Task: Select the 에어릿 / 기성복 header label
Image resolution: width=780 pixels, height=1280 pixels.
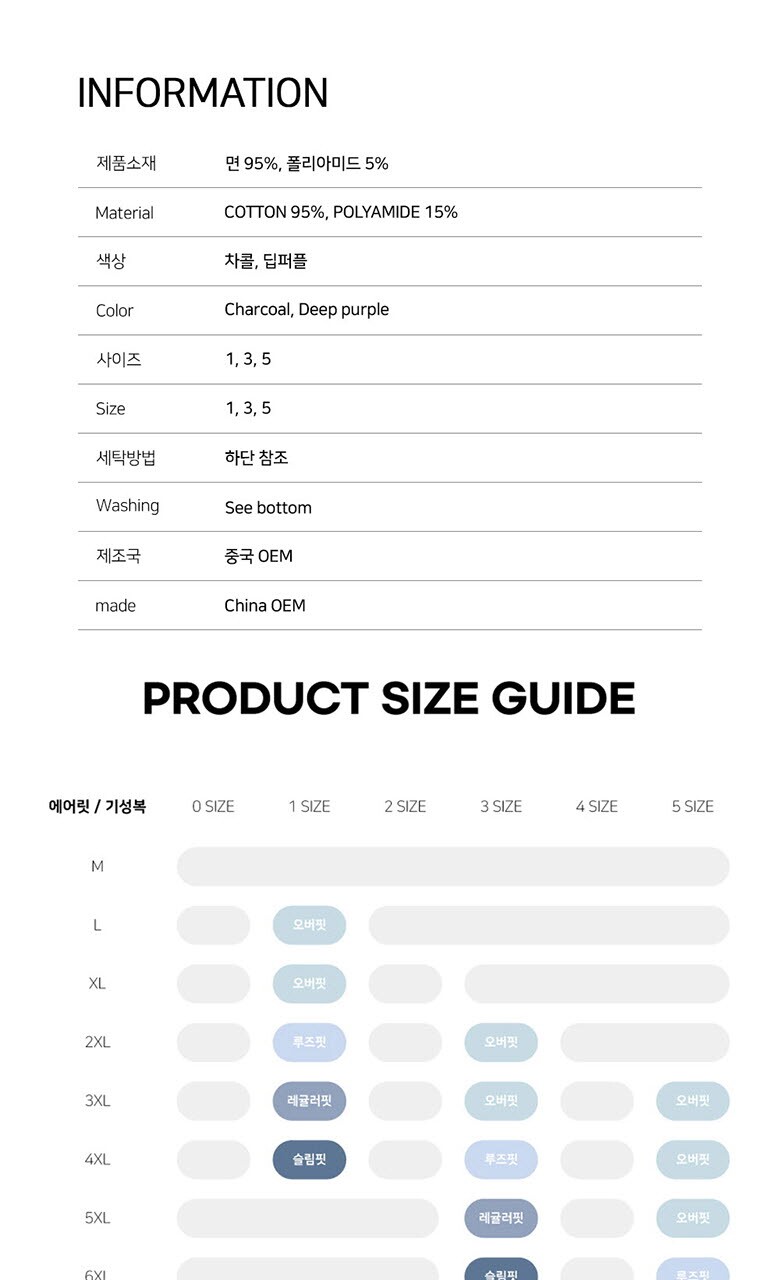Action: pyautogui.click(x=97, y=806)
